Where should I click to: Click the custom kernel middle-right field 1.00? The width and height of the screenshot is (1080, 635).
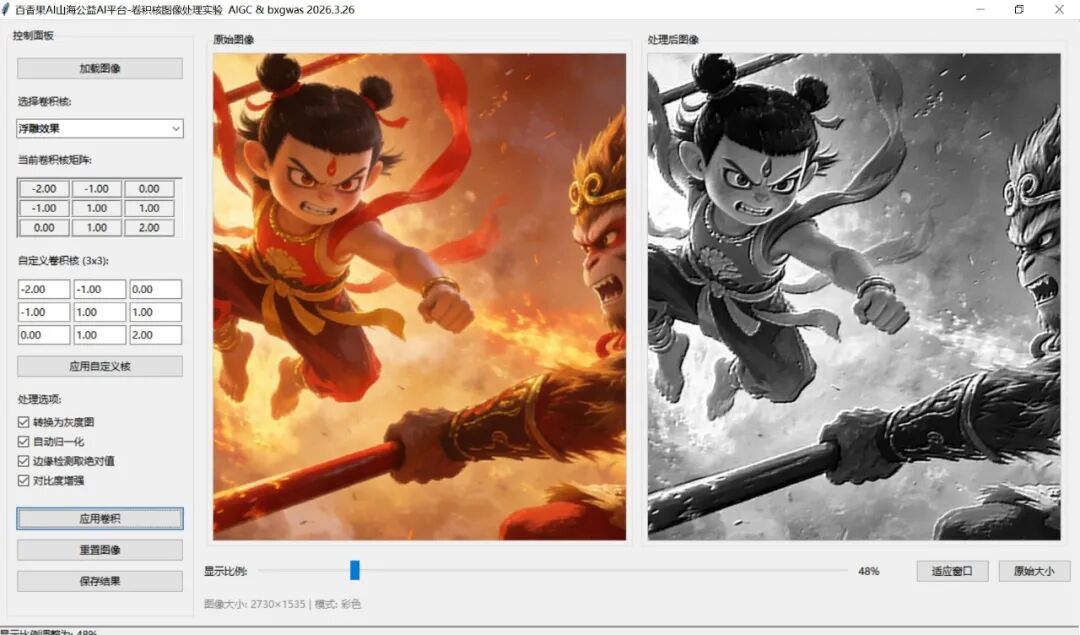pyautogui.click(x=156, y=312)
